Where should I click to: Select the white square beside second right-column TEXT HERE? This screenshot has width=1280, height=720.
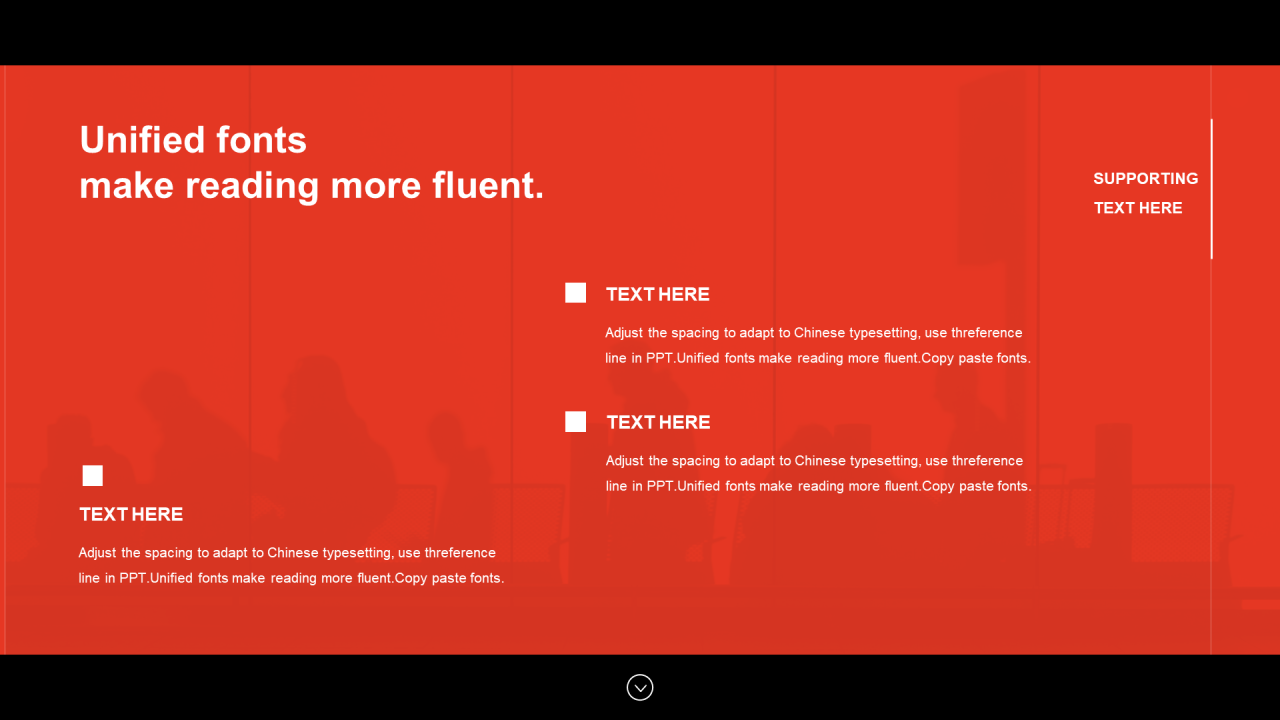(575, 421)
